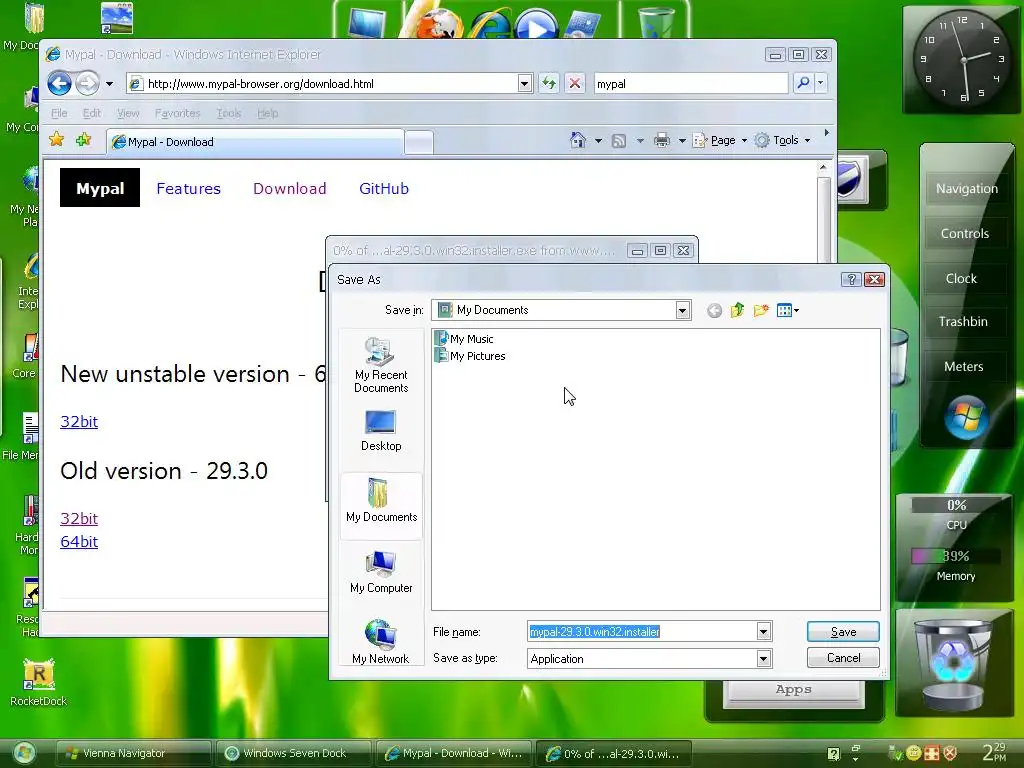The width and height of the screenshot is (1024, 768).
Task: Select My Network in the places bar
Action: [380, 643]
